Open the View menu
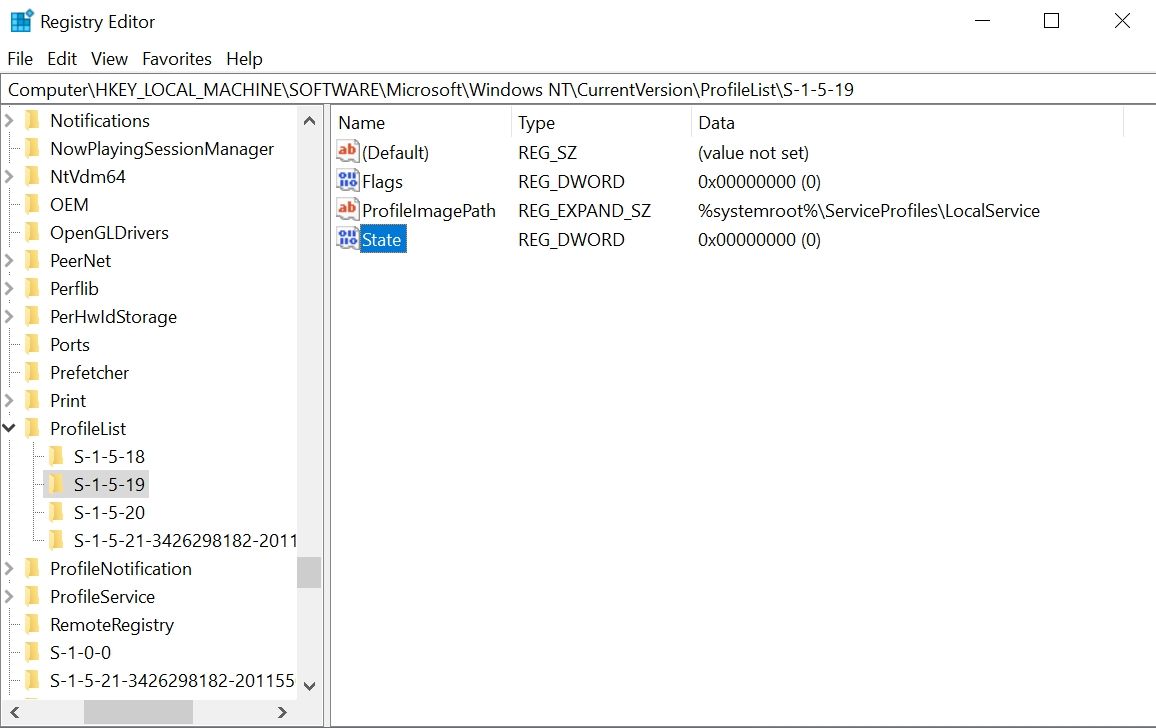 coord(108,58)
